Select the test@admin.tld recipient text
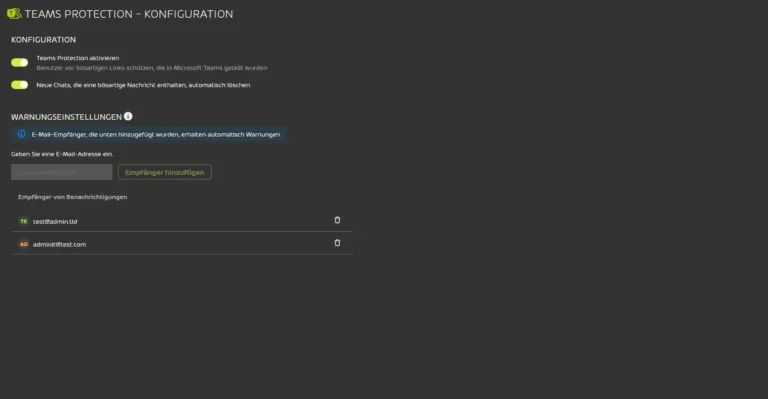This screenshot has width=768, height=399. (55, 221)
